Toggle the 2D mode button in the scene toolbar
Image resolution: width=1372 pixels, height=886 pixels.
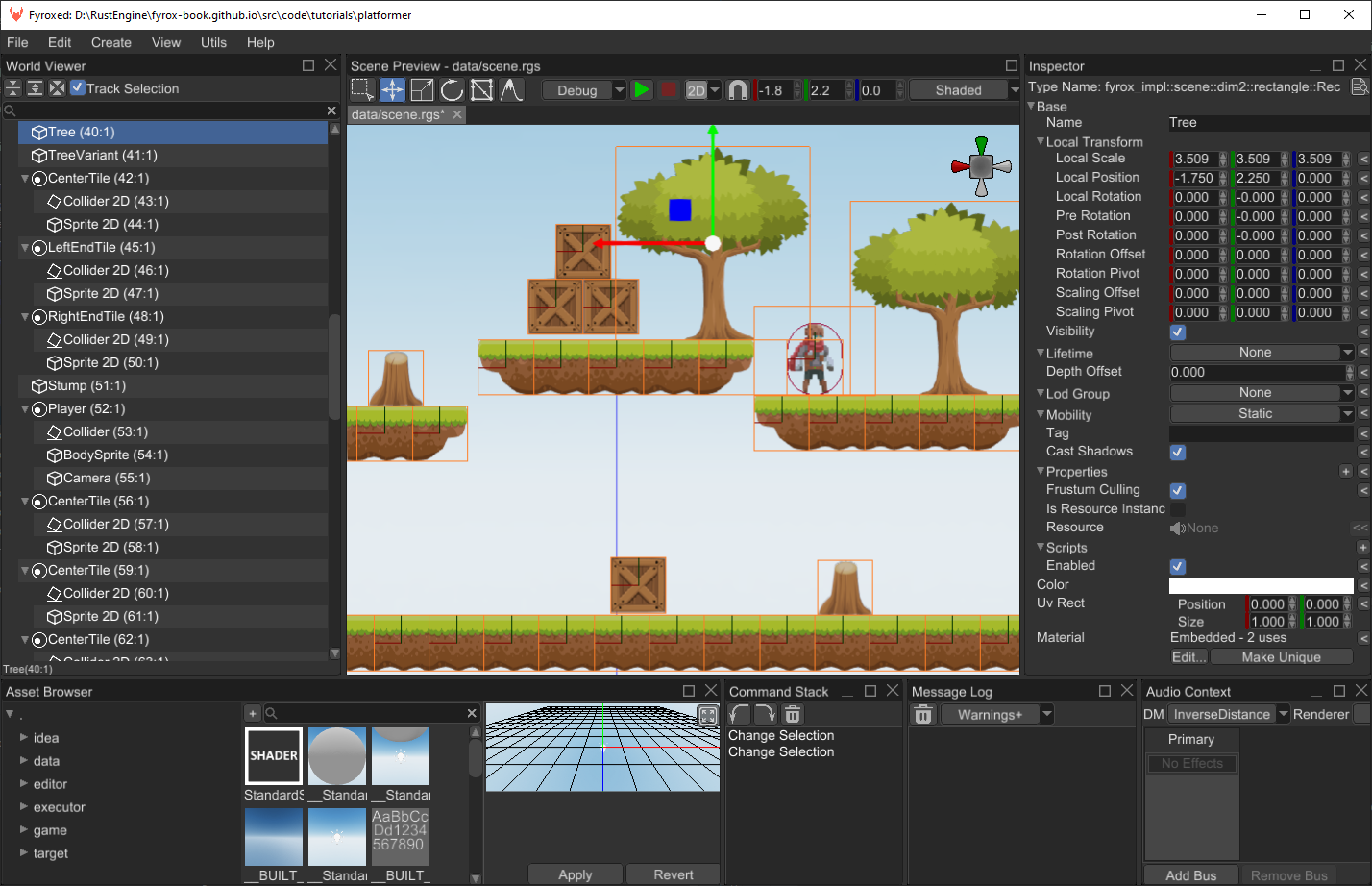pyautogui.click(x=696, y=90)
